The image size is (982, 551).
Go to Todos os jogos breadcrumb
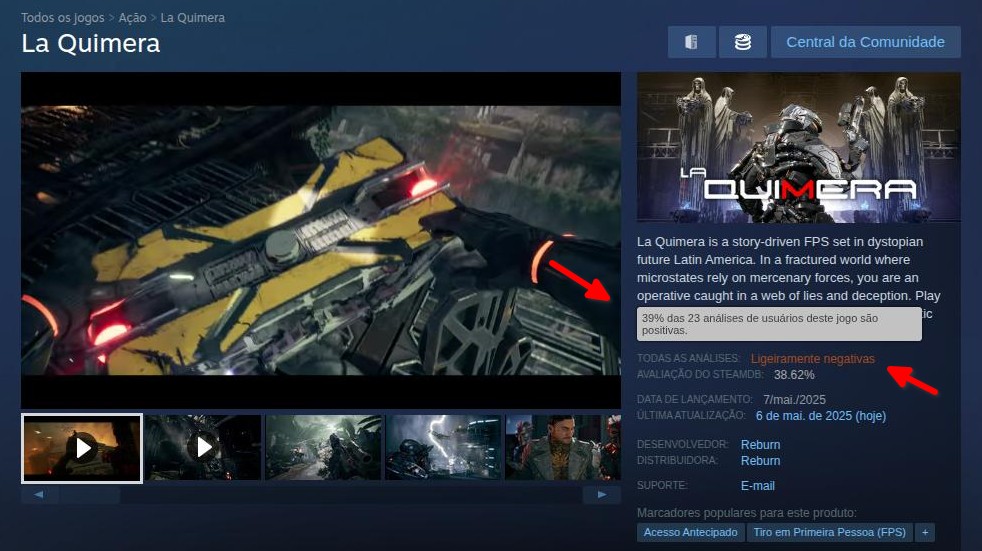(x=63, y=18)
